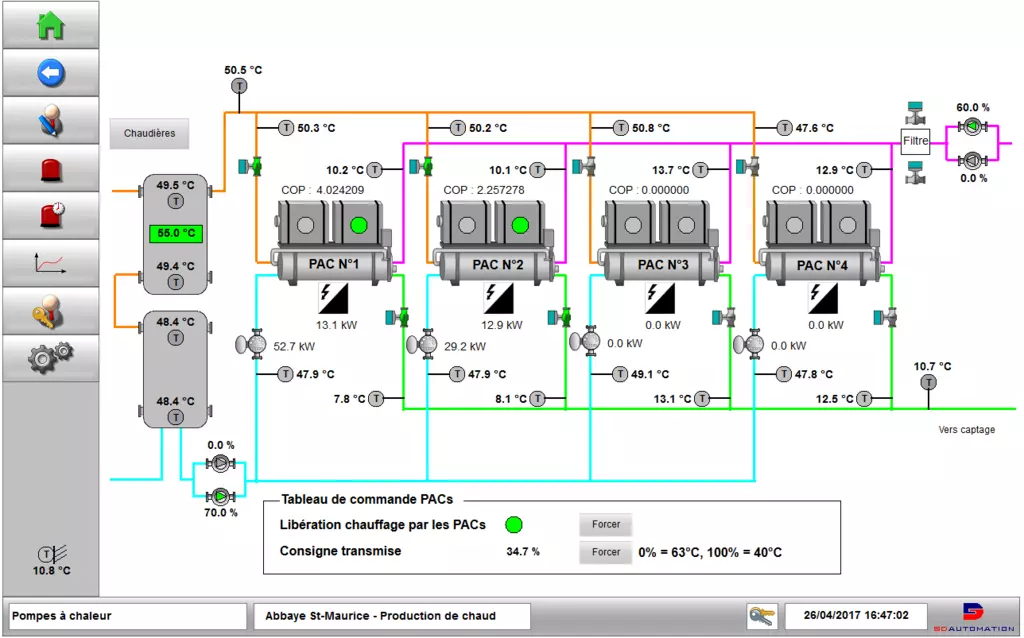The height and width of the screenshot is (638, 1024).
Task: Toggle the green compressor indicator on PAC N°2
Action: 520,226
